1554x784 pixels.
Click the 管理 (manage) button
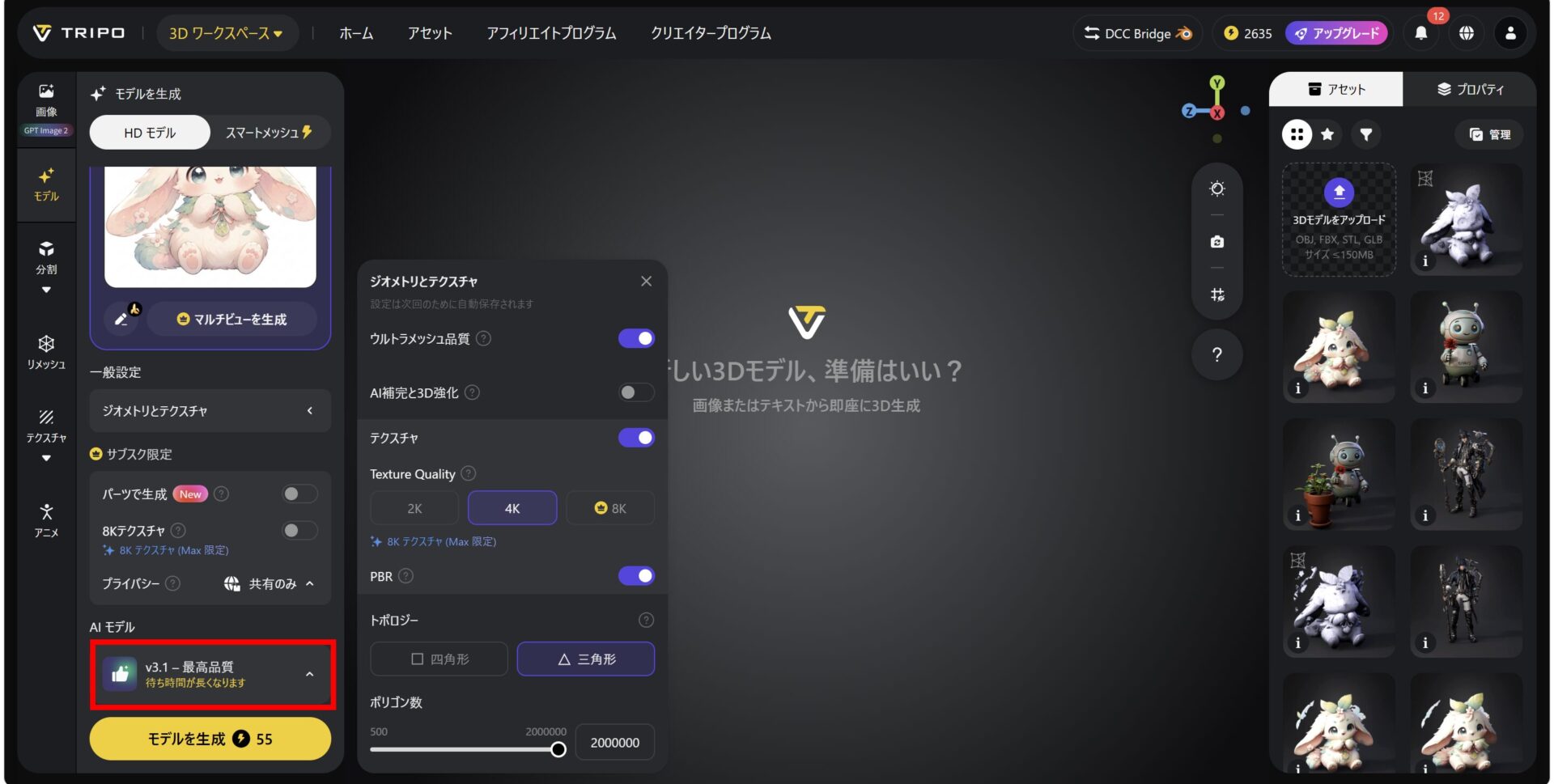[1490, 134]
